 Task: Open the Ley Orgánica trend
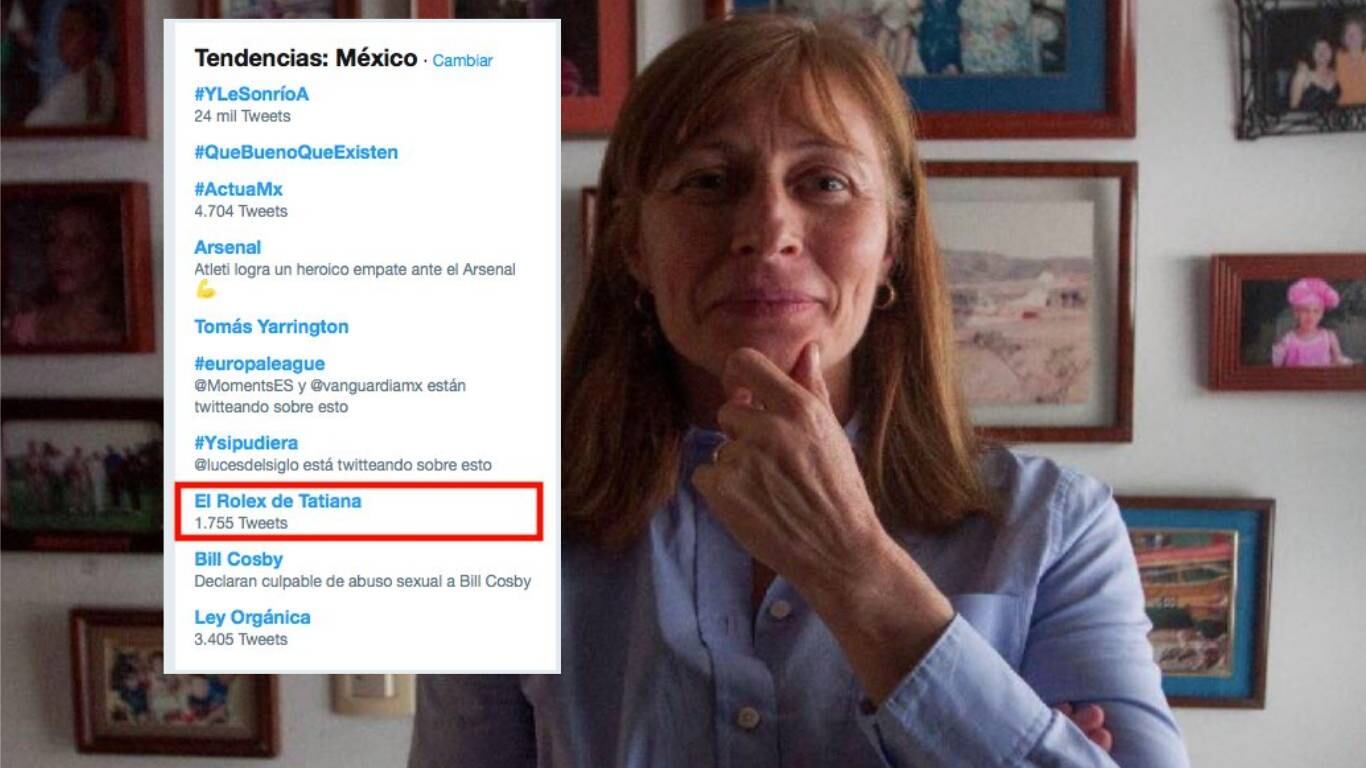coord(252,617)
